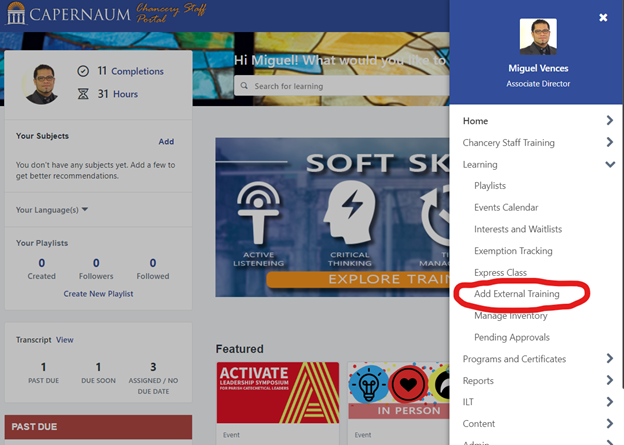Select Add External Training
This screenshot has width=624, height=445.
point(517,294)
